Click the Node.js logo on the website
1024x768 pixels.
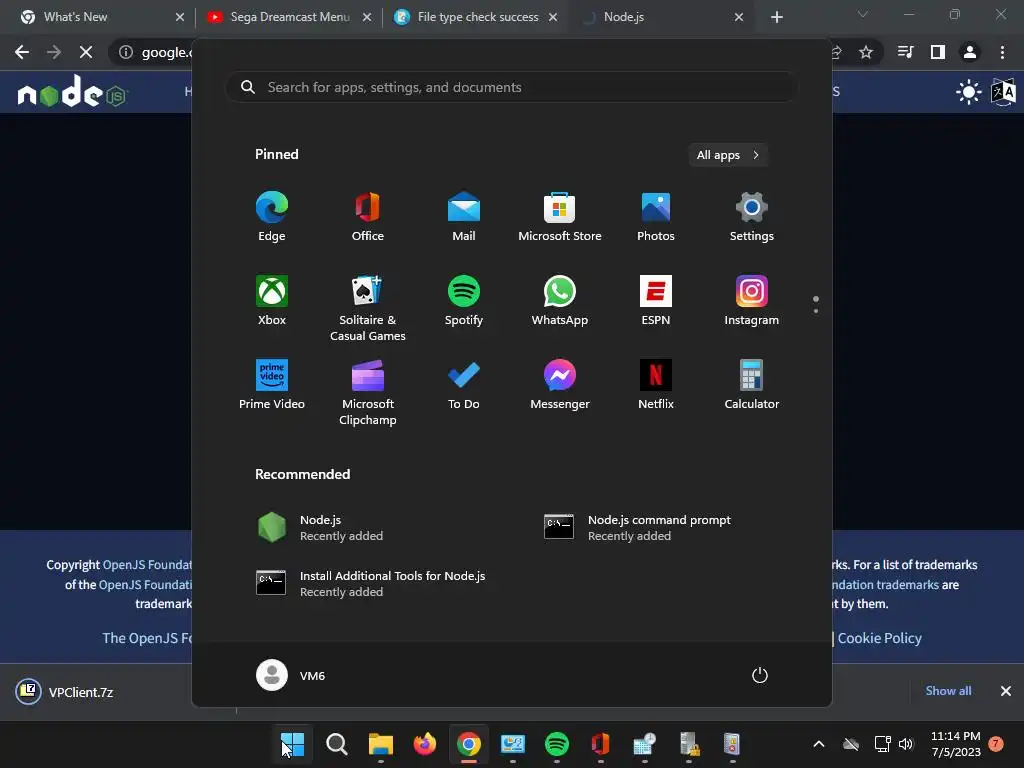tap(72, 91)
